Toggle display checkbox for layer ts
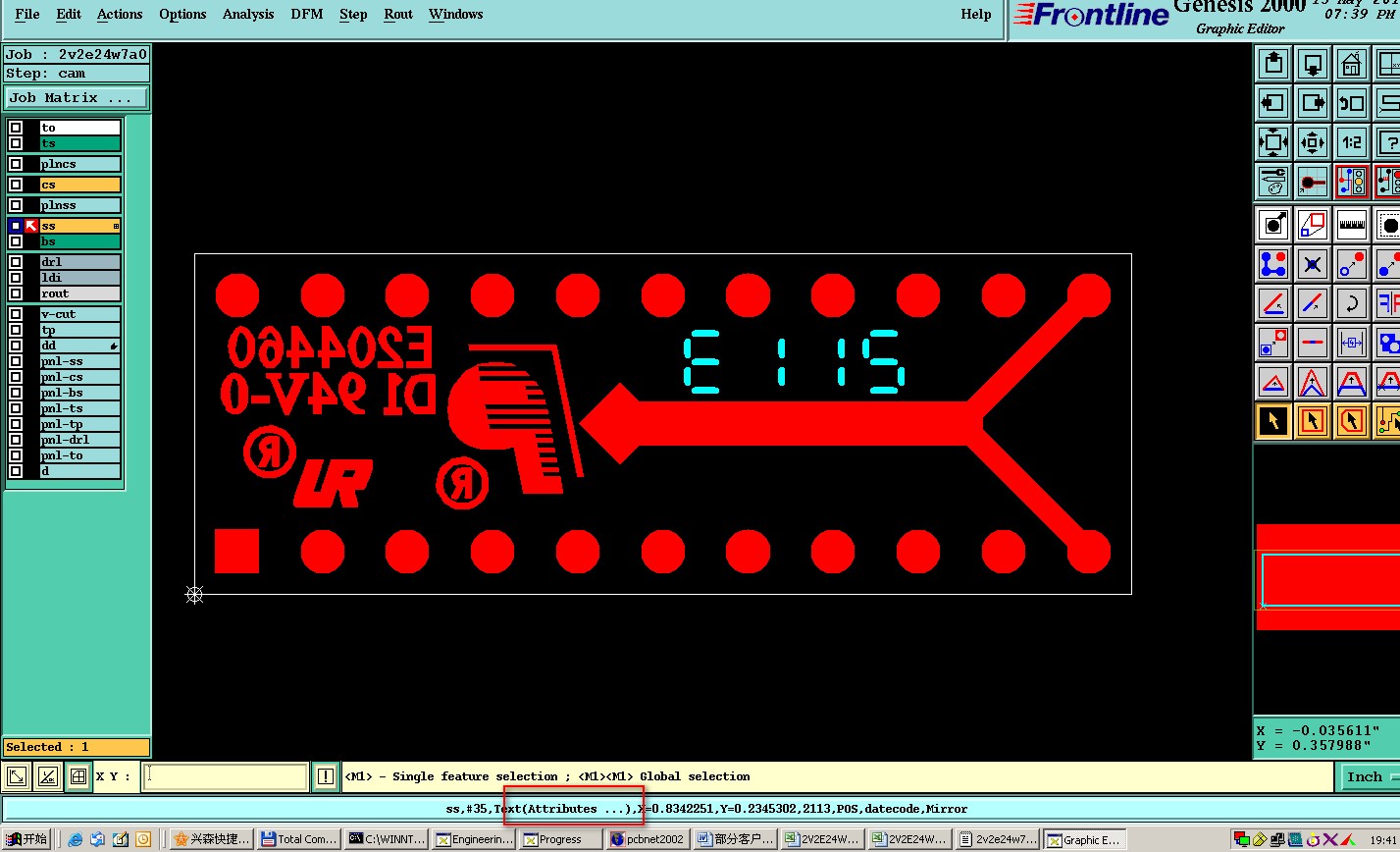 pos(16,143)
